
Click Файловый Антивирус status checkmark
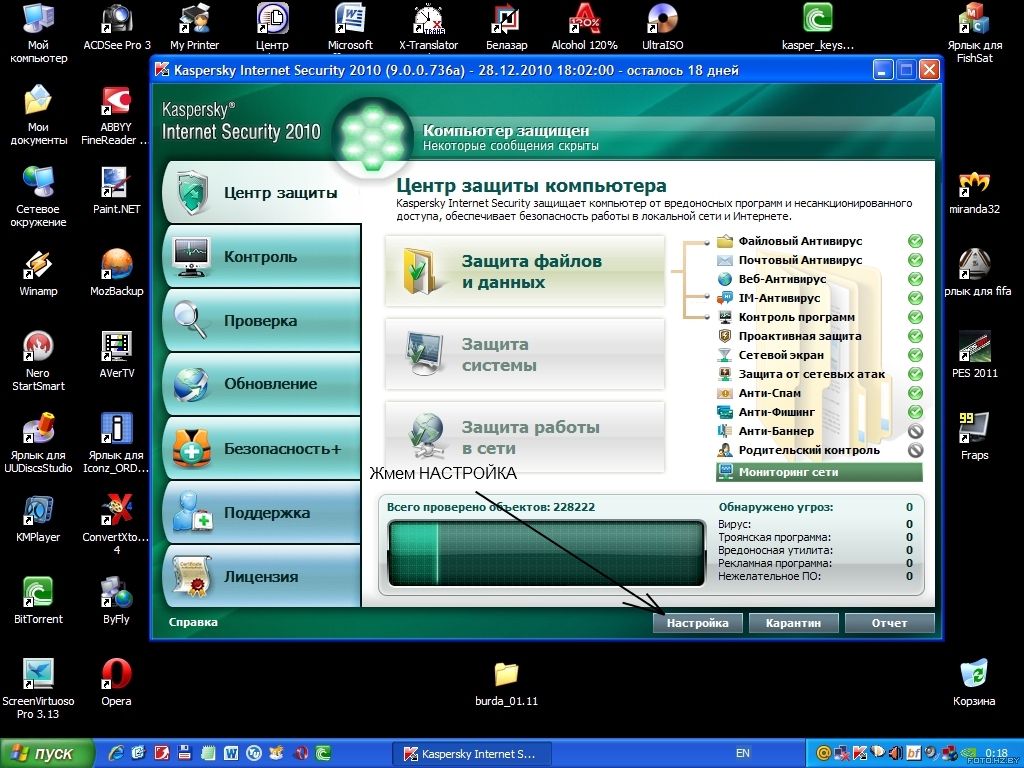point(916,241)
